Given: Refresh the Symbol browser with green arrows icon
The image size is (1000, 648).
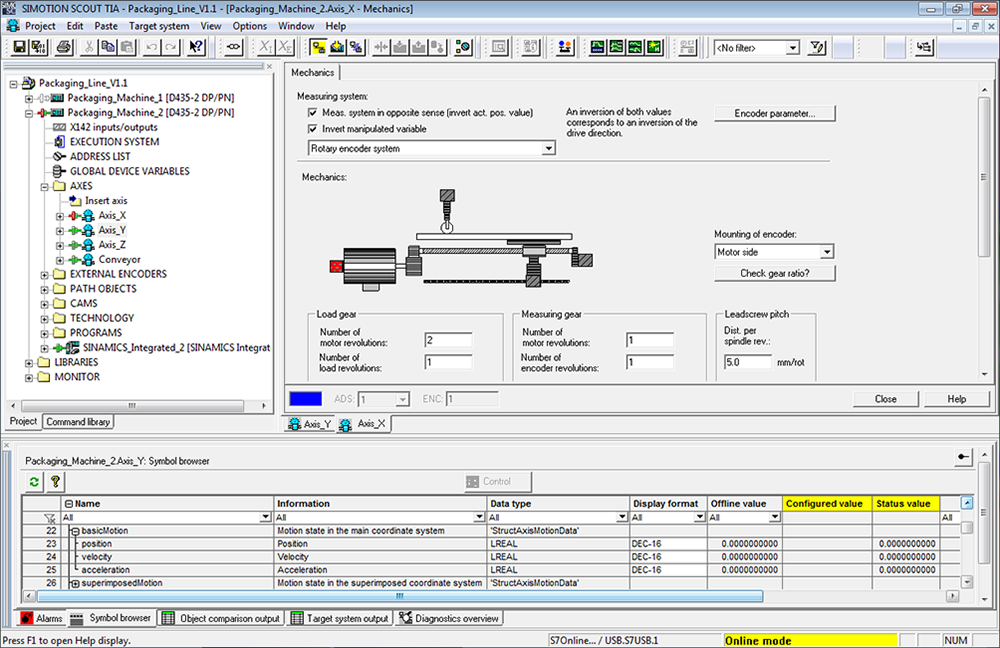Looking at the screenshot, I should coord(34,482).
